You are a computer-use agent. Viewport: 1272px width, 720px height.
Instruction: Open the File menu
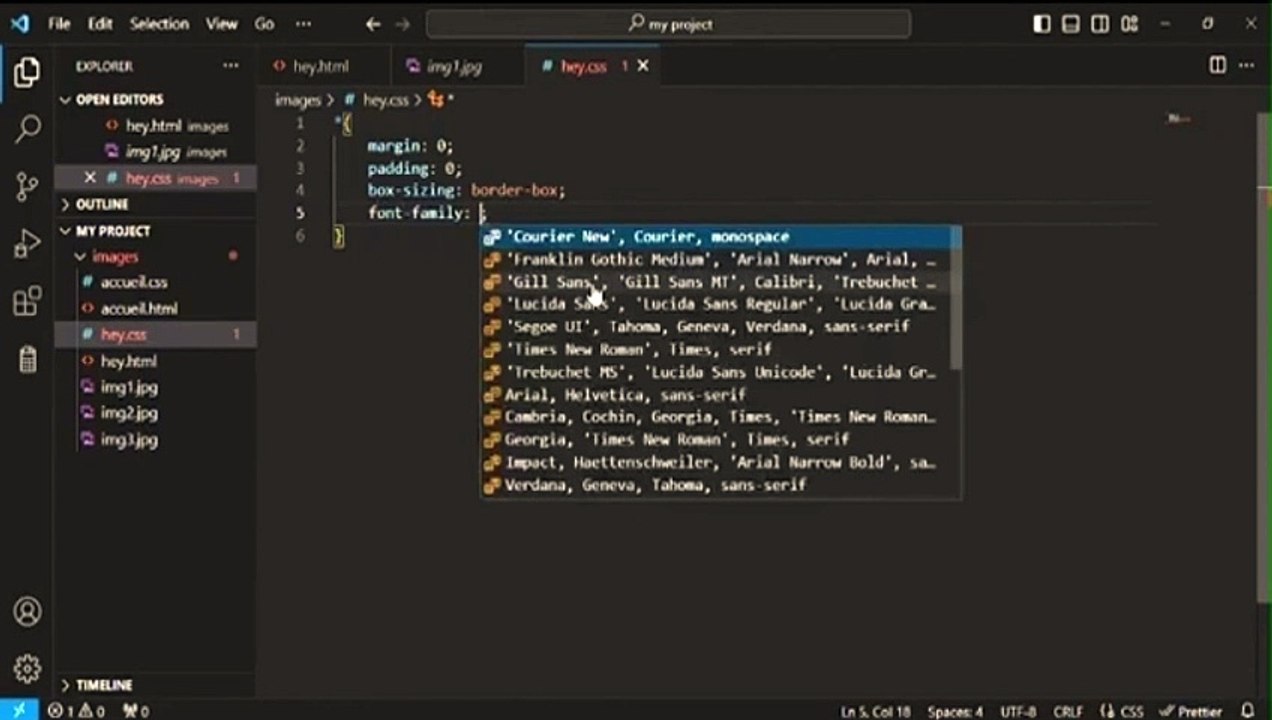coord(59,24)
